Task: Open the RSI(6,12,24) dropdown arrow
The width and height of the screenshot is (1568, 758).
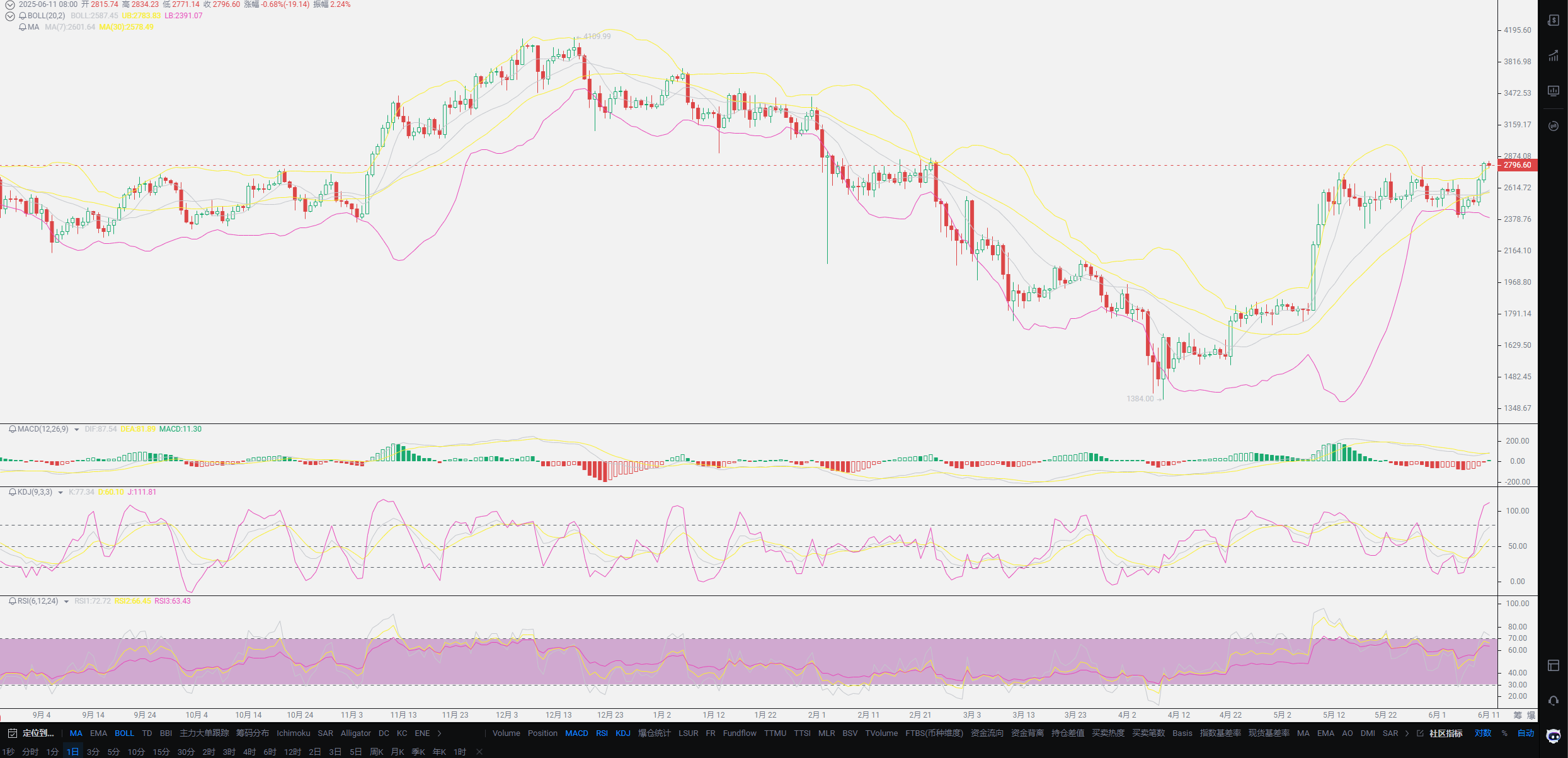Action: click(x=66, y=602)
